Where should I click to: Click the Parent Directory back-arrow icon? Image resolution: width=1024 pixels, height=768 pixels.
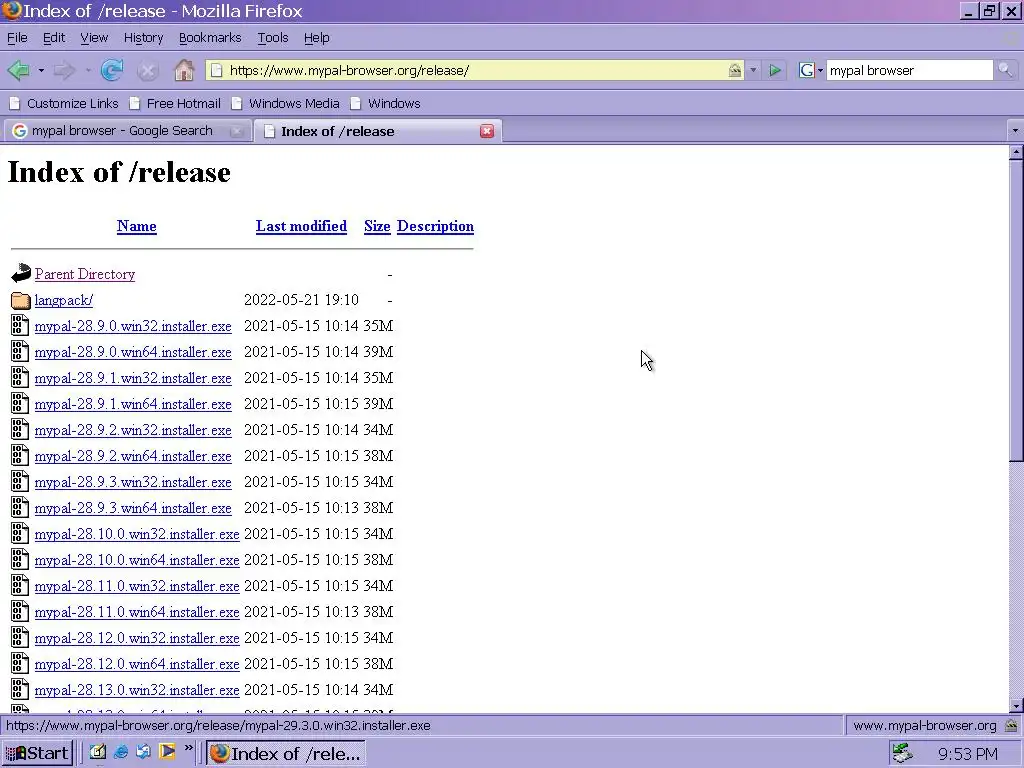click(21, 274)
